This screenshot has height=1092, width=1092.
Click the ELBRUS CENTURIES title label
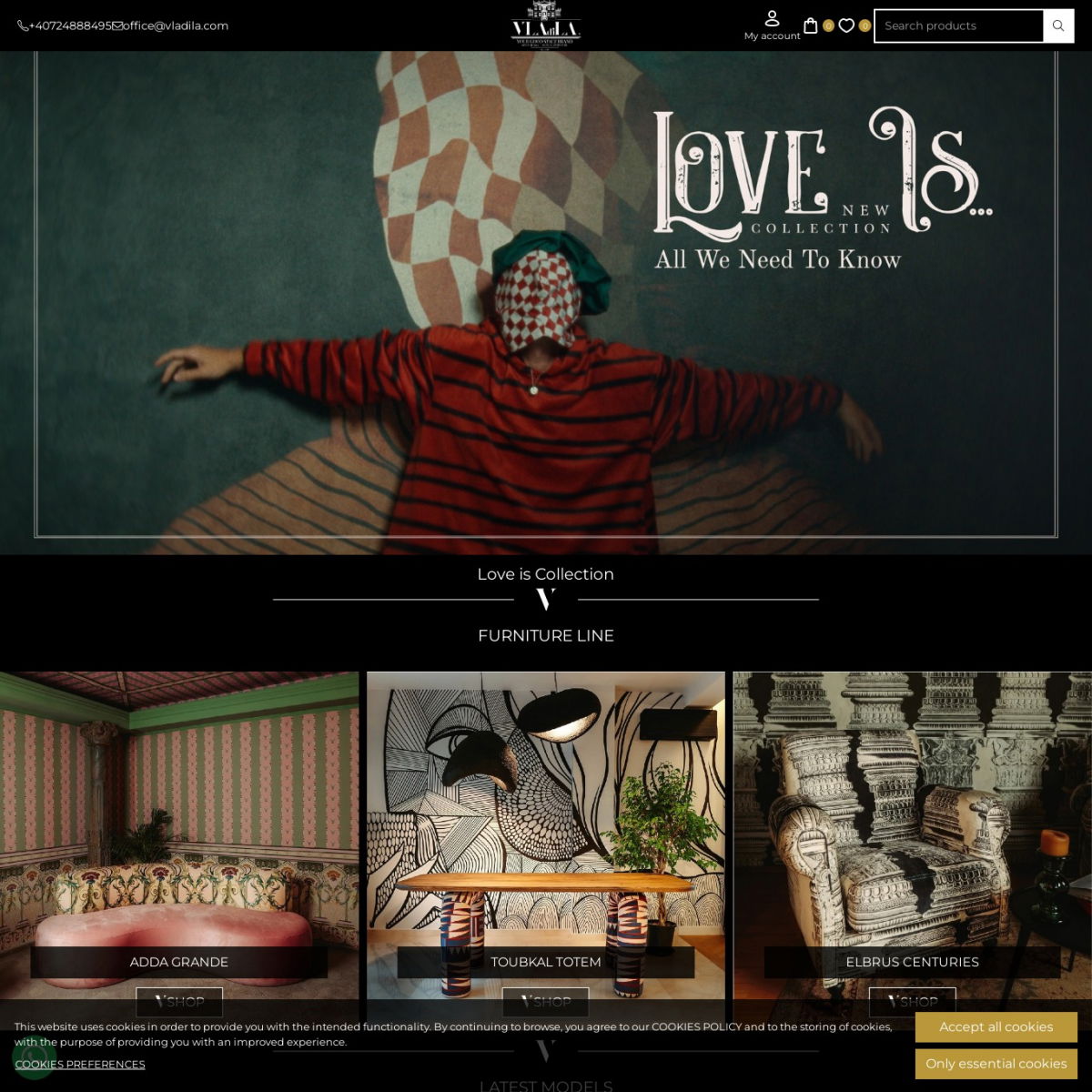913,962
